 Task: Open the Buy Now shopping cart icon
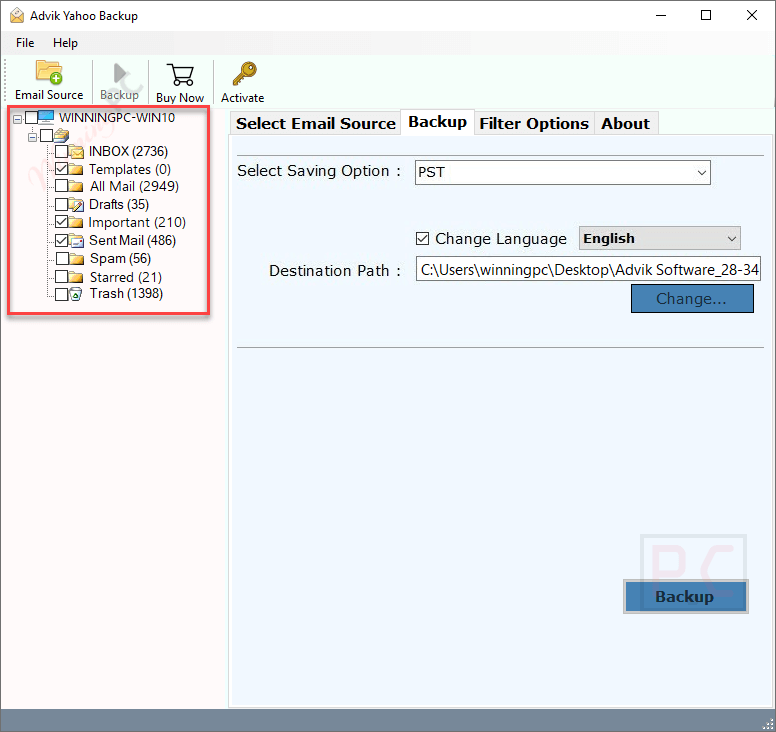click(x=180, y=75)
